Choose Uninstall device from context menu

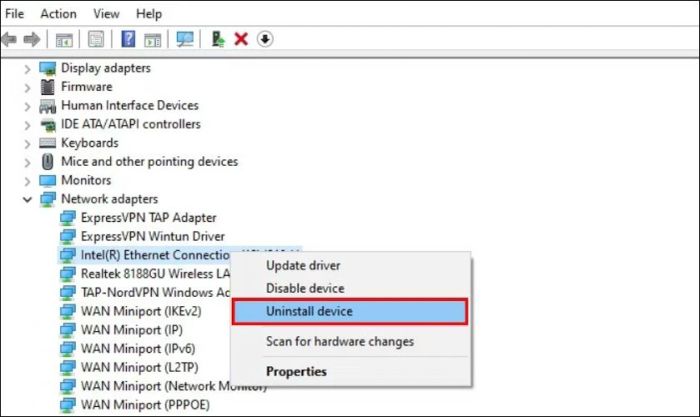pos(350,311)
